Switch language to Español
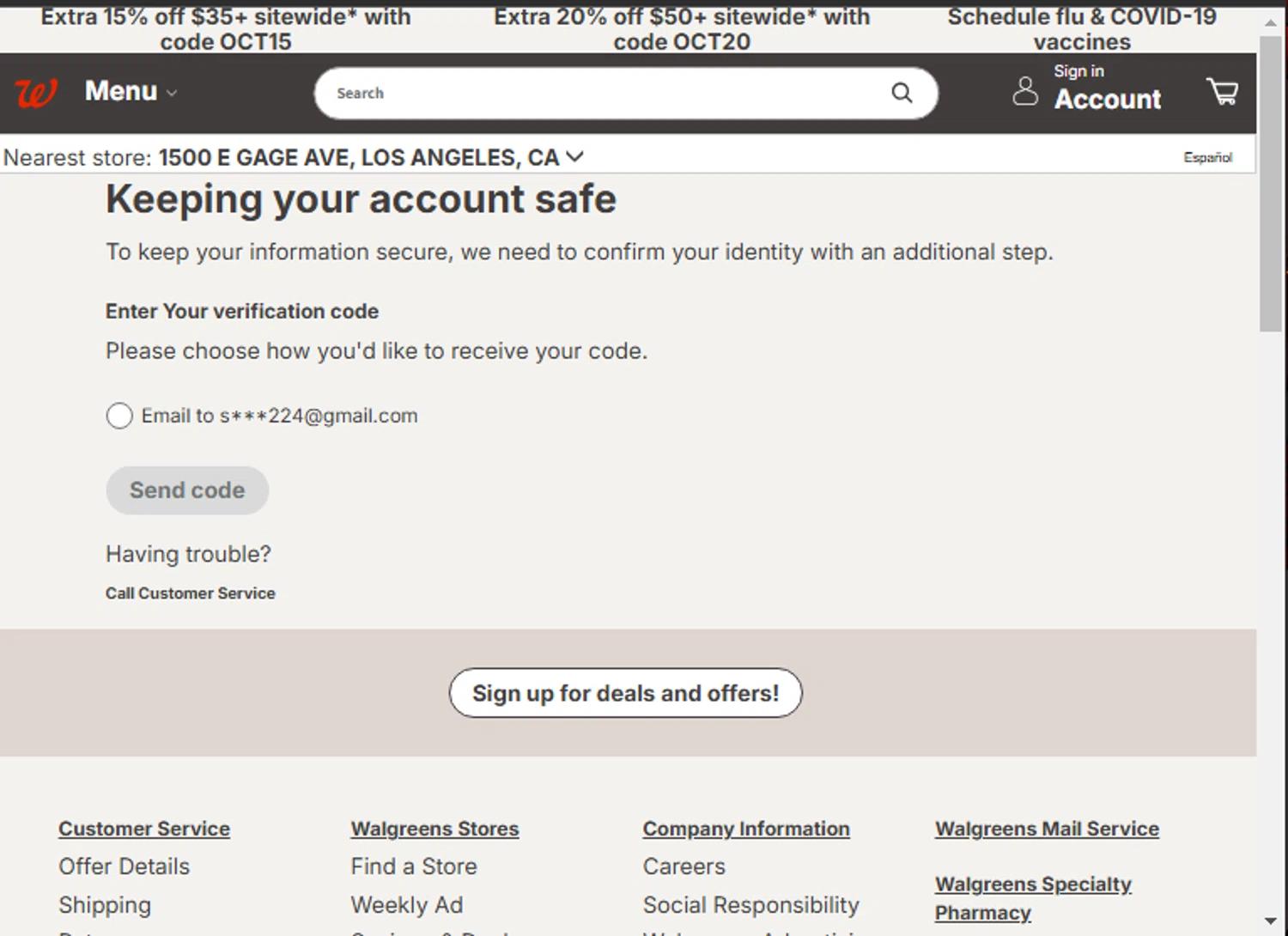The height and width of the screenshot is (936, 1288). point(1207,157)
